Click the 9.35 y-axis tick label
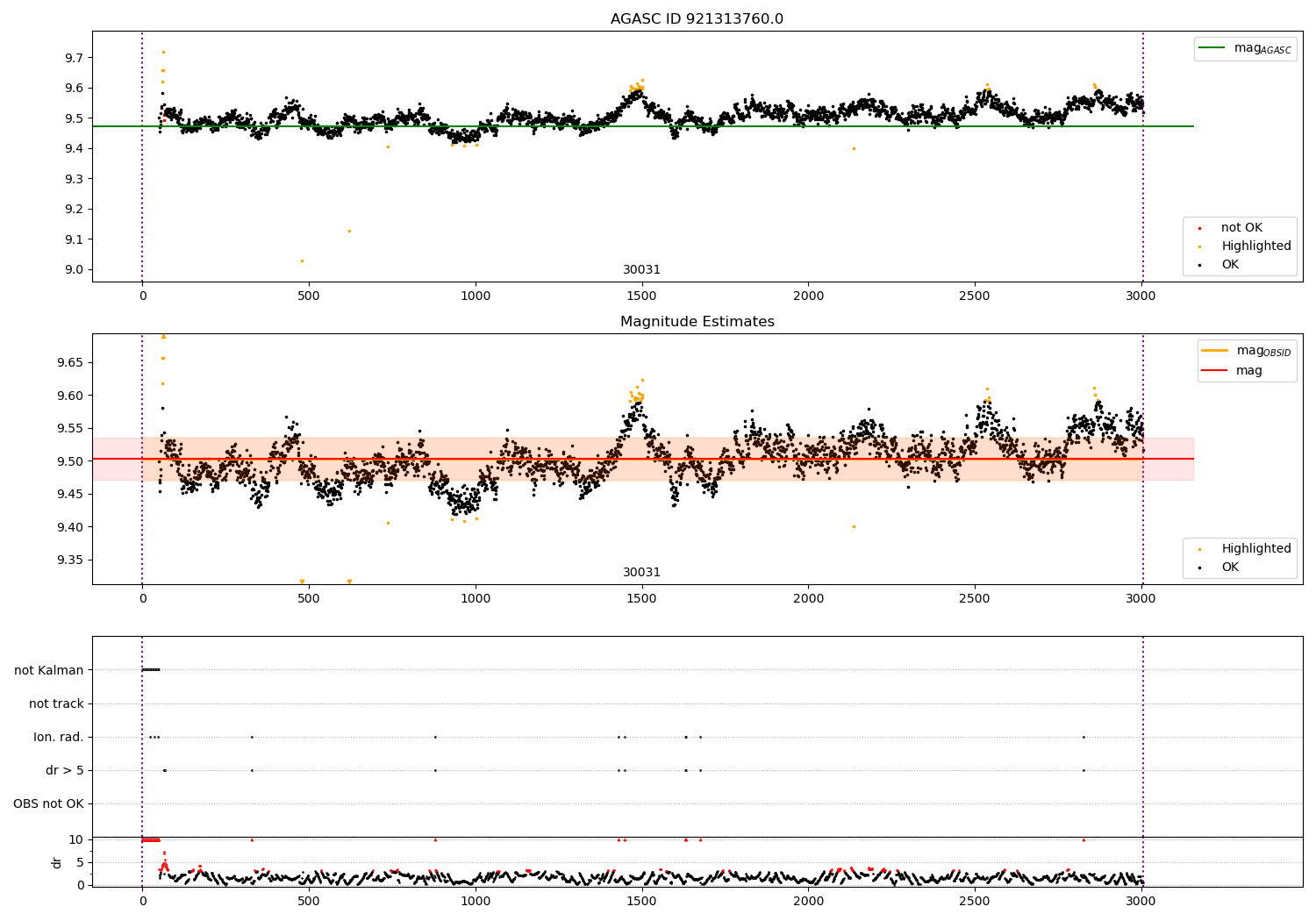1316x921 pixels. 72,560
